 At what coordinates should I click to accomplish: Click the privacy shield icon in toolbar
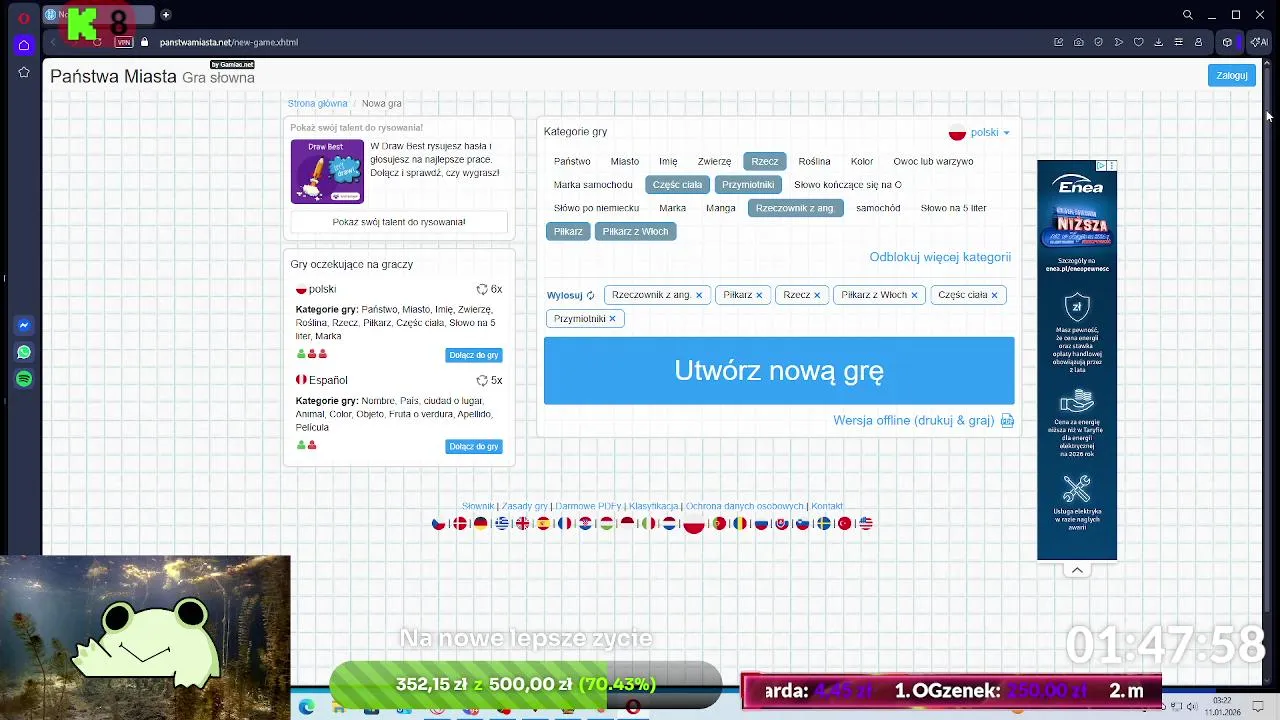click(x=1098, y=42)
